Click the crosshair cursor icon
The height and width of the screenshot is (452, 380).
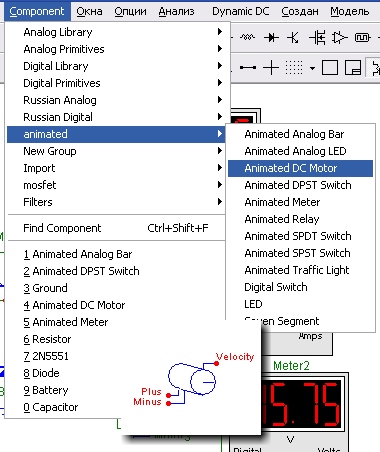[271, 68]
